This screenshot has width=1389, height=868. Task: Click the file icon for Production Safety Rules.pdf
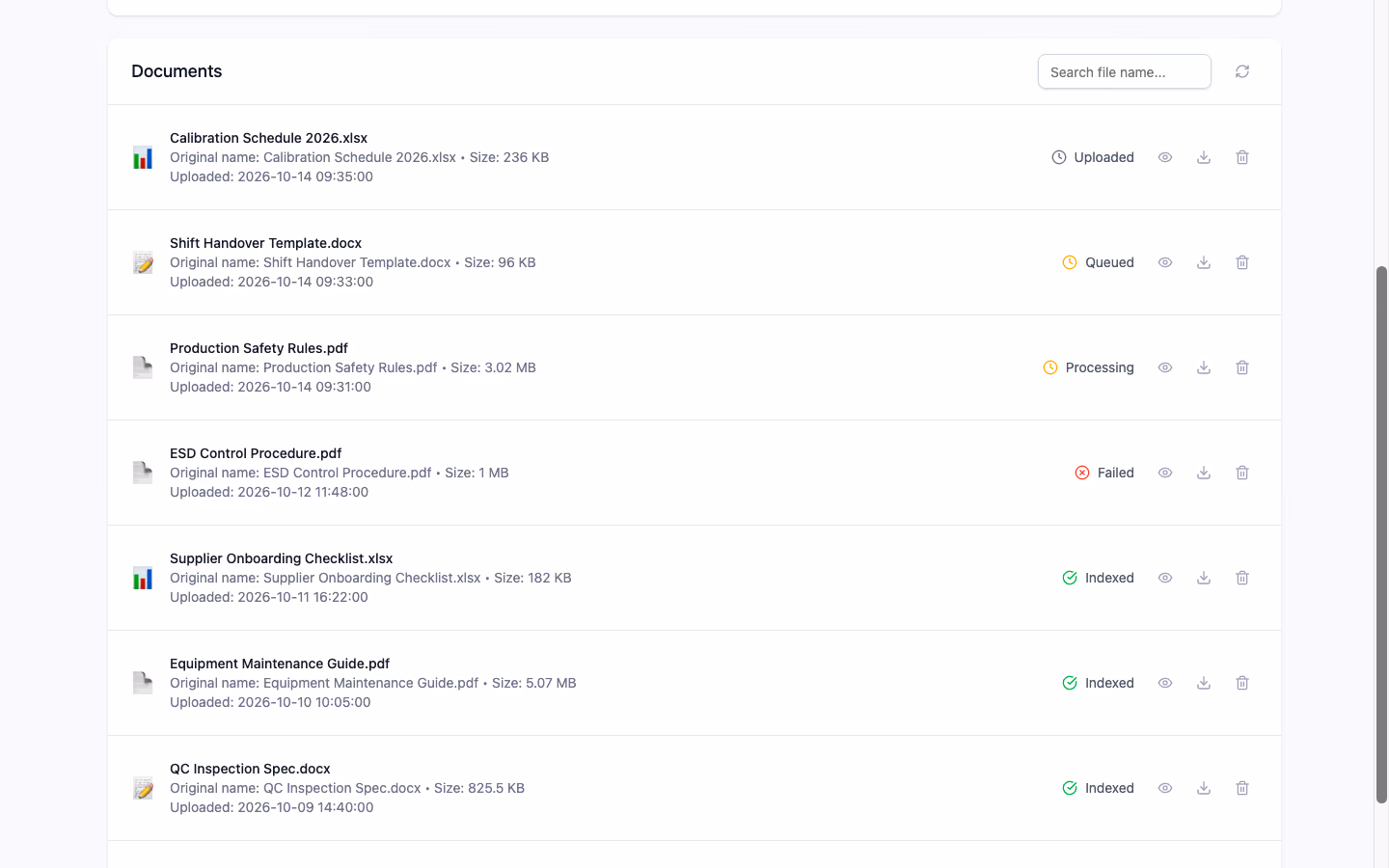pyautogui.click(x=143, y=367)
